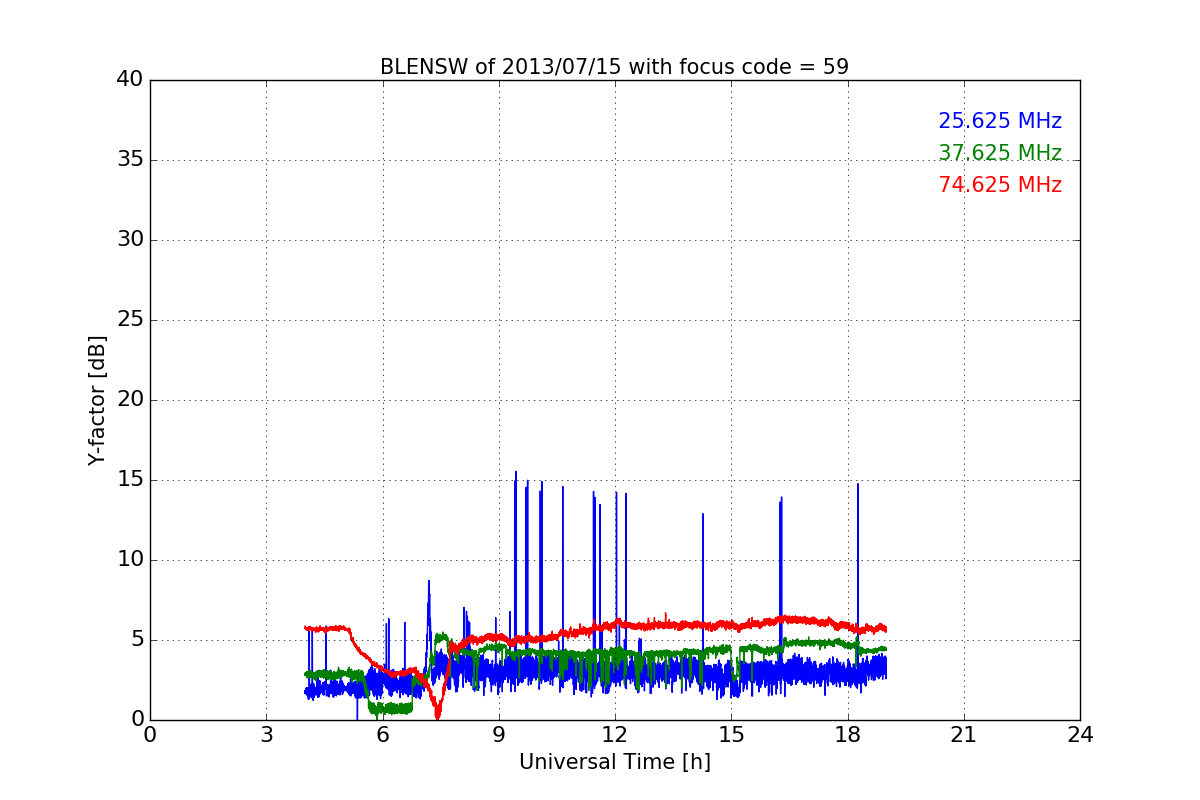Viewport: 1200px width, 800px height.
Task: Click y-axis tick label 20
Action: coord(130,400)
